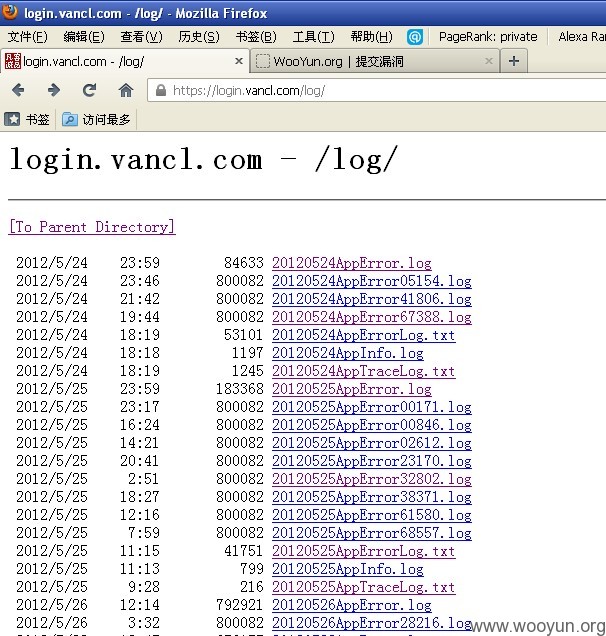Open 20120525AppError68557.log
606x636 pixels.
tap(372, 533)
